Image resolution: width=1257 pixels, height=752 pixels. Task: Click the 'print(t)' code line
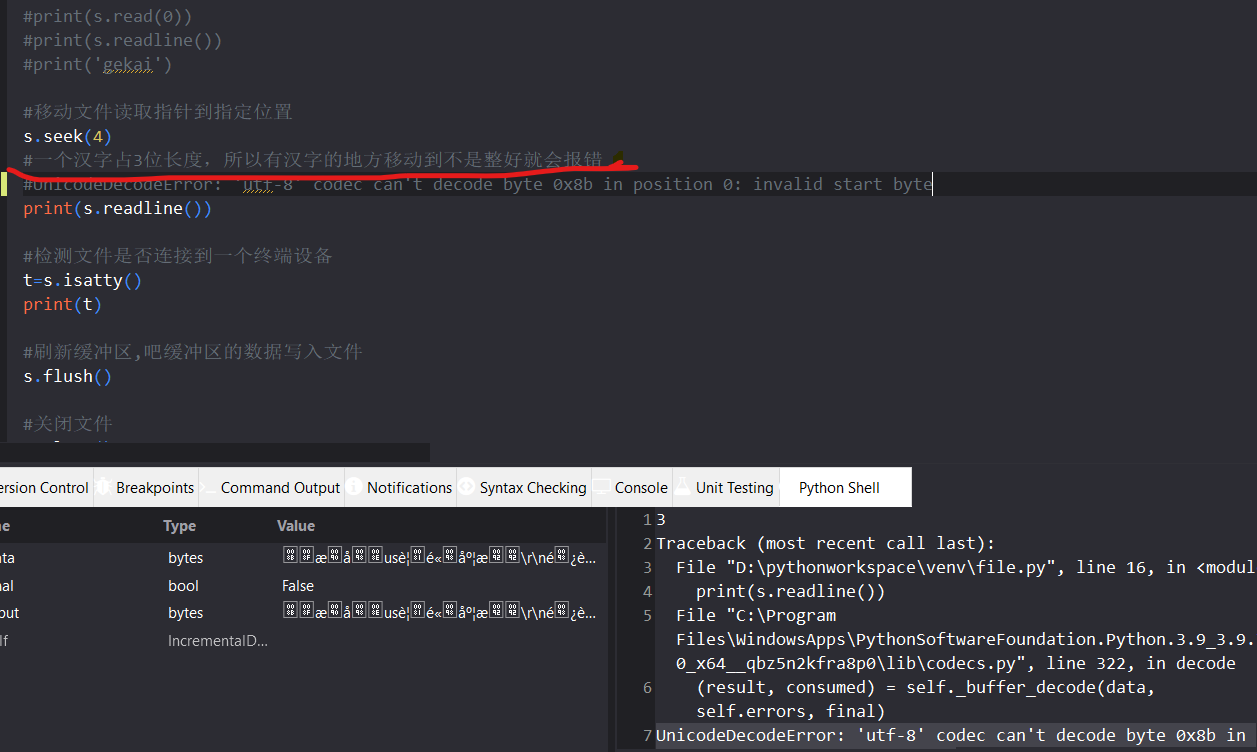point(62,304)
